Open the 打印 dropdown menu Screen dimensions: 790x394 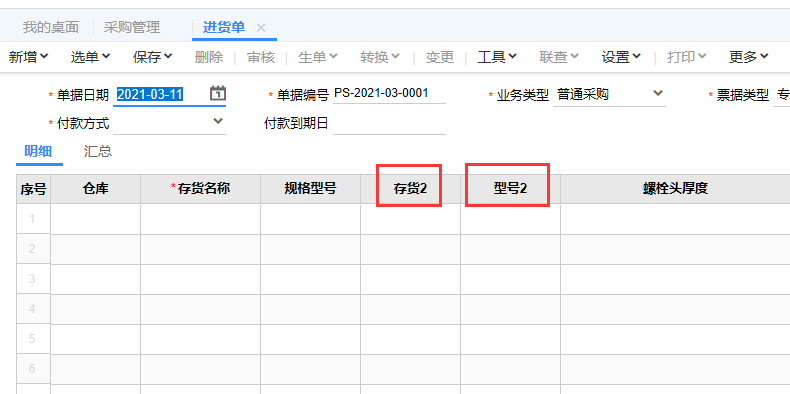coord(687,57)
